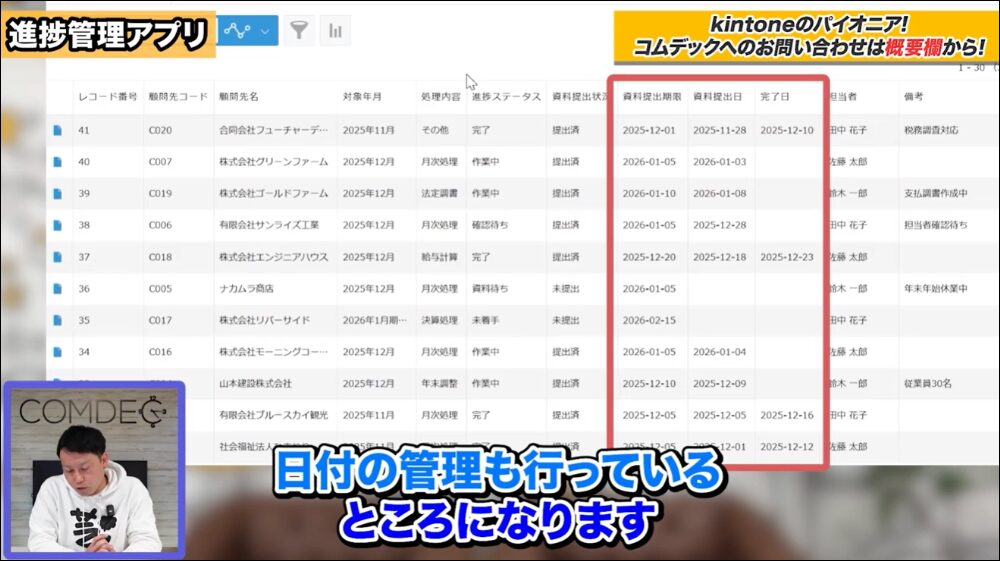The image size is (1000, 561).
Task: Open record 38 details icon
Action: pos(57,225)
